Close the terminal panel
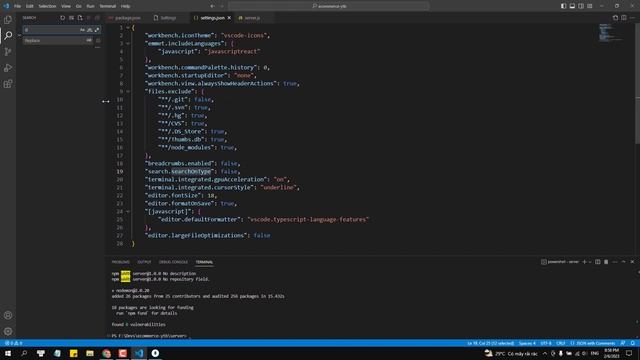 pos(632,262)
